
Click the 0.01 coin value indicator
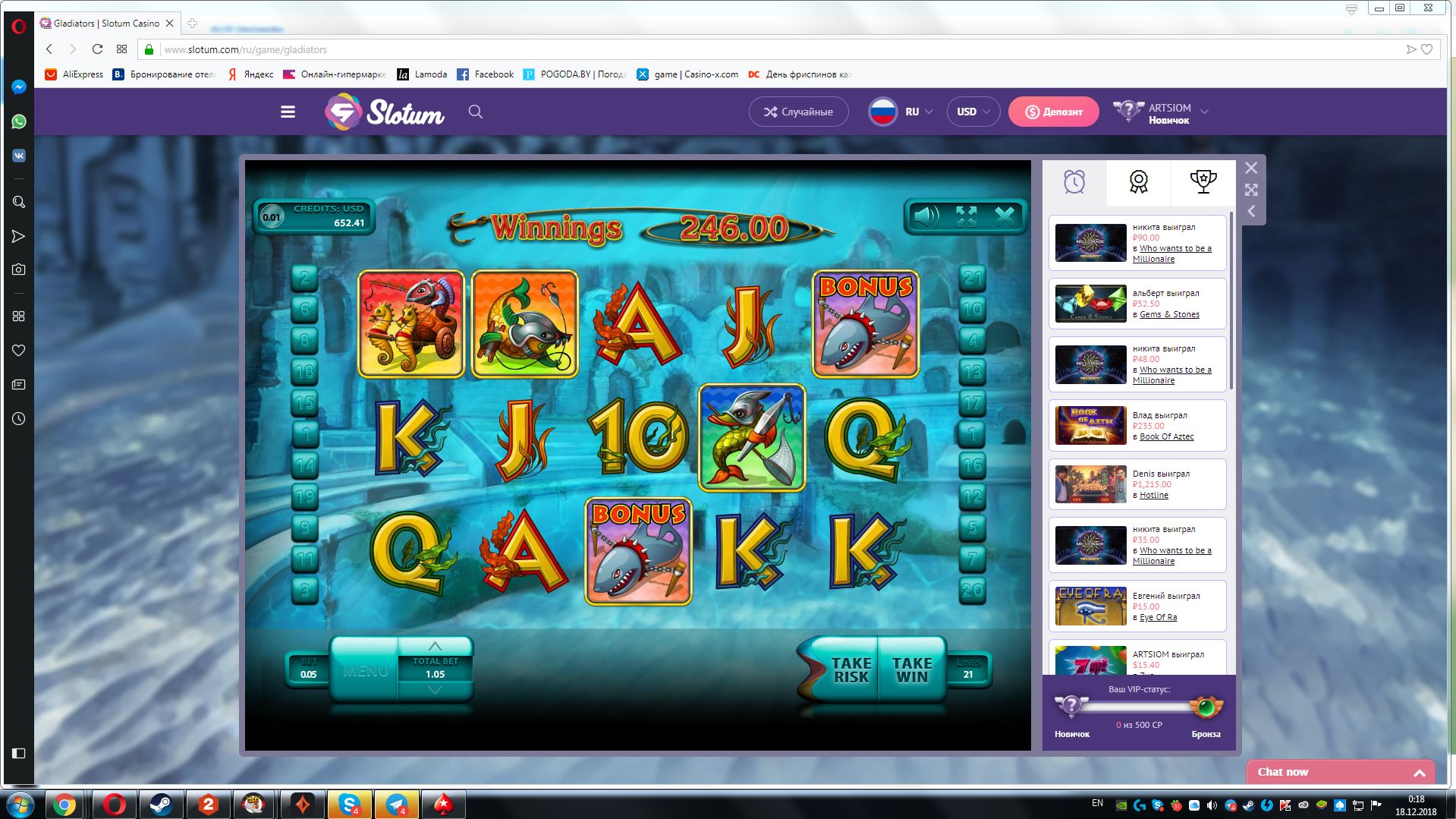click(x=272, y=217)
